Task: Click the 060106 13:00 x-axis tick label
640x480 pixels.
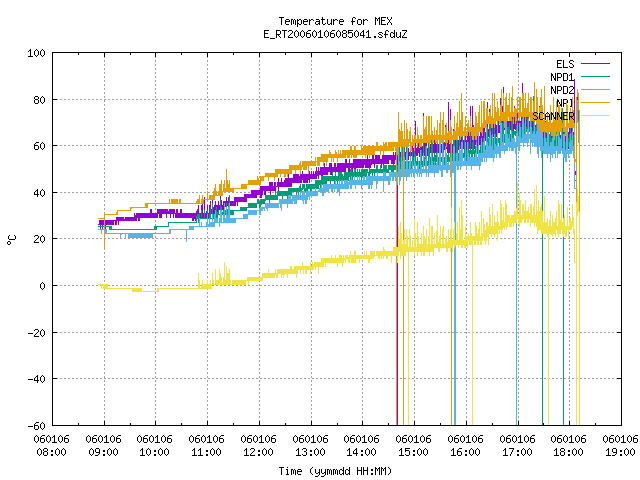Action: tap(311, 446)
